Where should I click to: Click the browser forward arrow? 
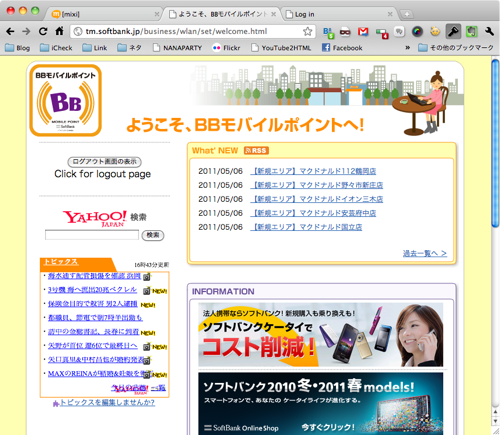(26, 31)
